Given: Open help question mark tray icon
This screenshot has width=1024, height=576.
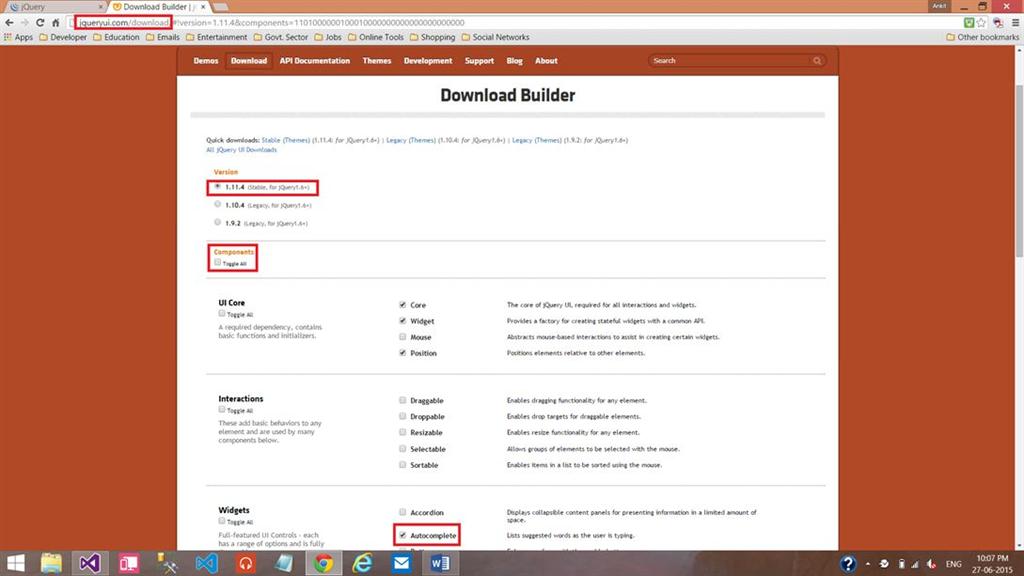Looking at the screenshot, I should (x=848, y=564).
